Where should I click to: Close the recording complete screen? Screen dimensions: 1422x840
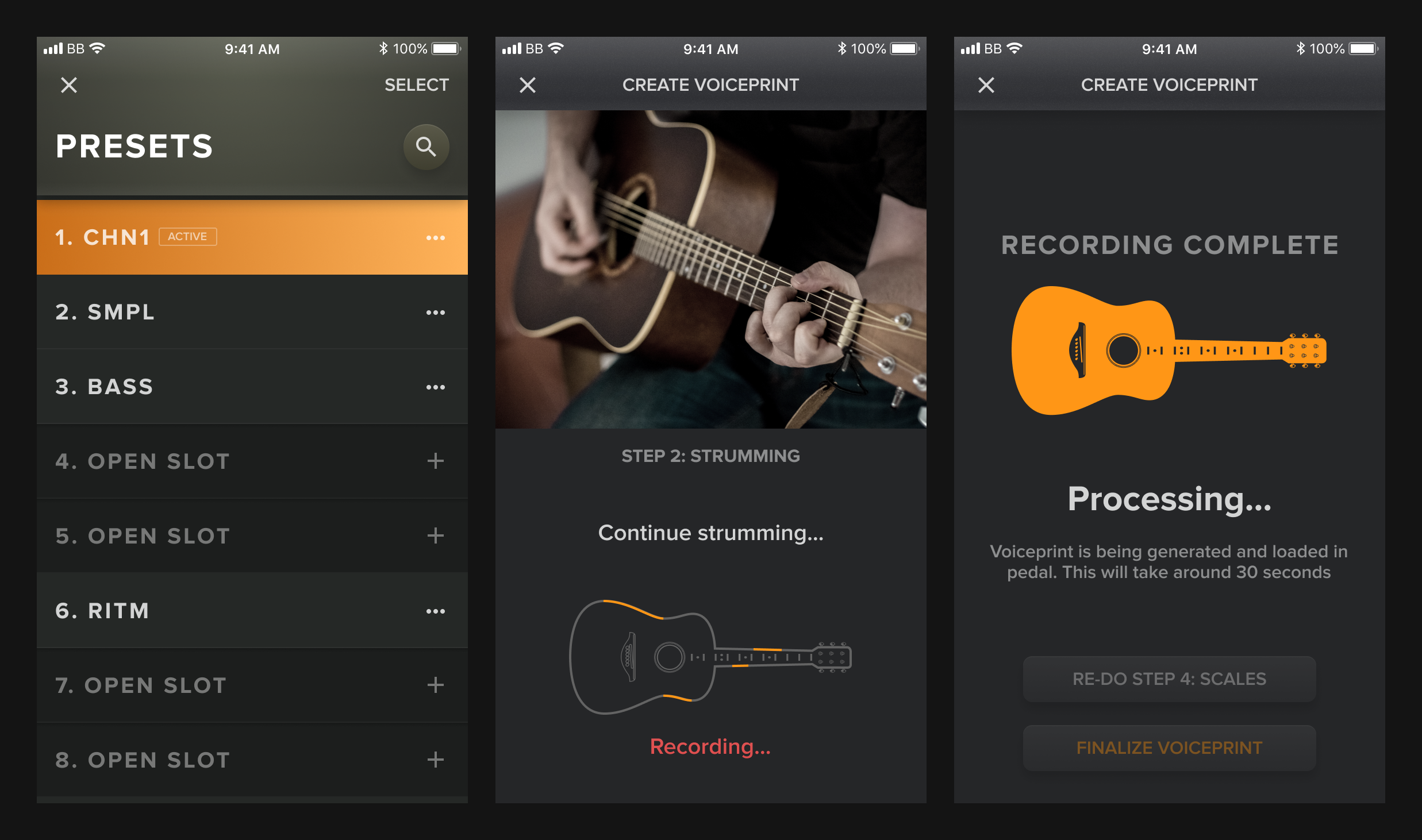point(986,85)
